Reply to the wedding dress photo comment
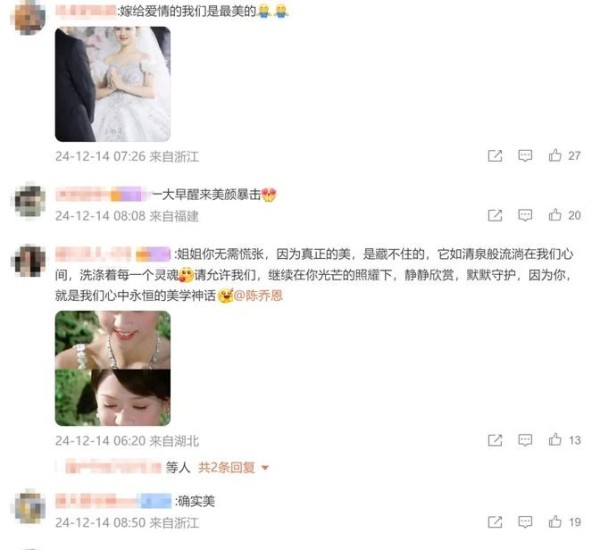Image resolution: width=600 pixels, height=550 pixels. [x=525, y=155]
